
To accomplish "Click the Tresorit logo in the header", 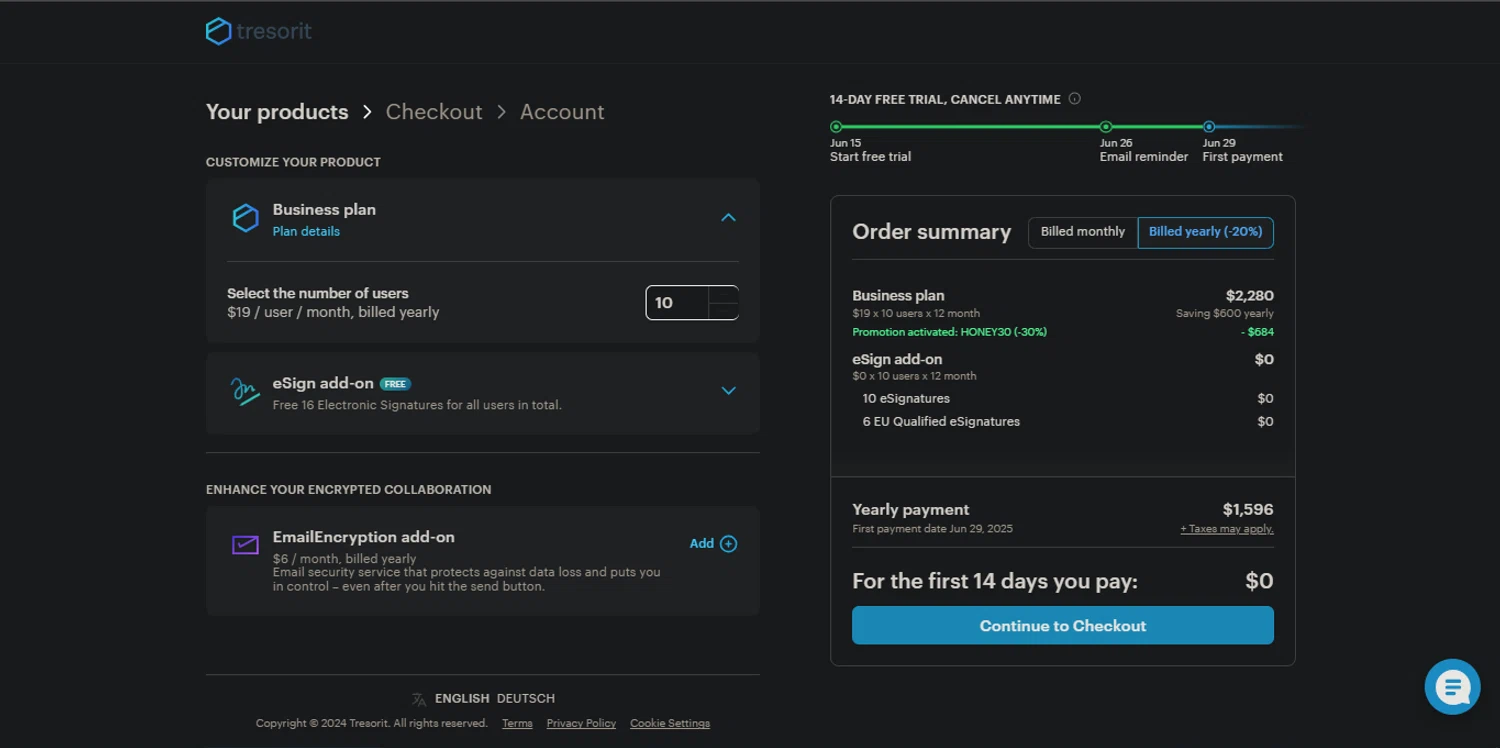I will click(x=259, y=31).
